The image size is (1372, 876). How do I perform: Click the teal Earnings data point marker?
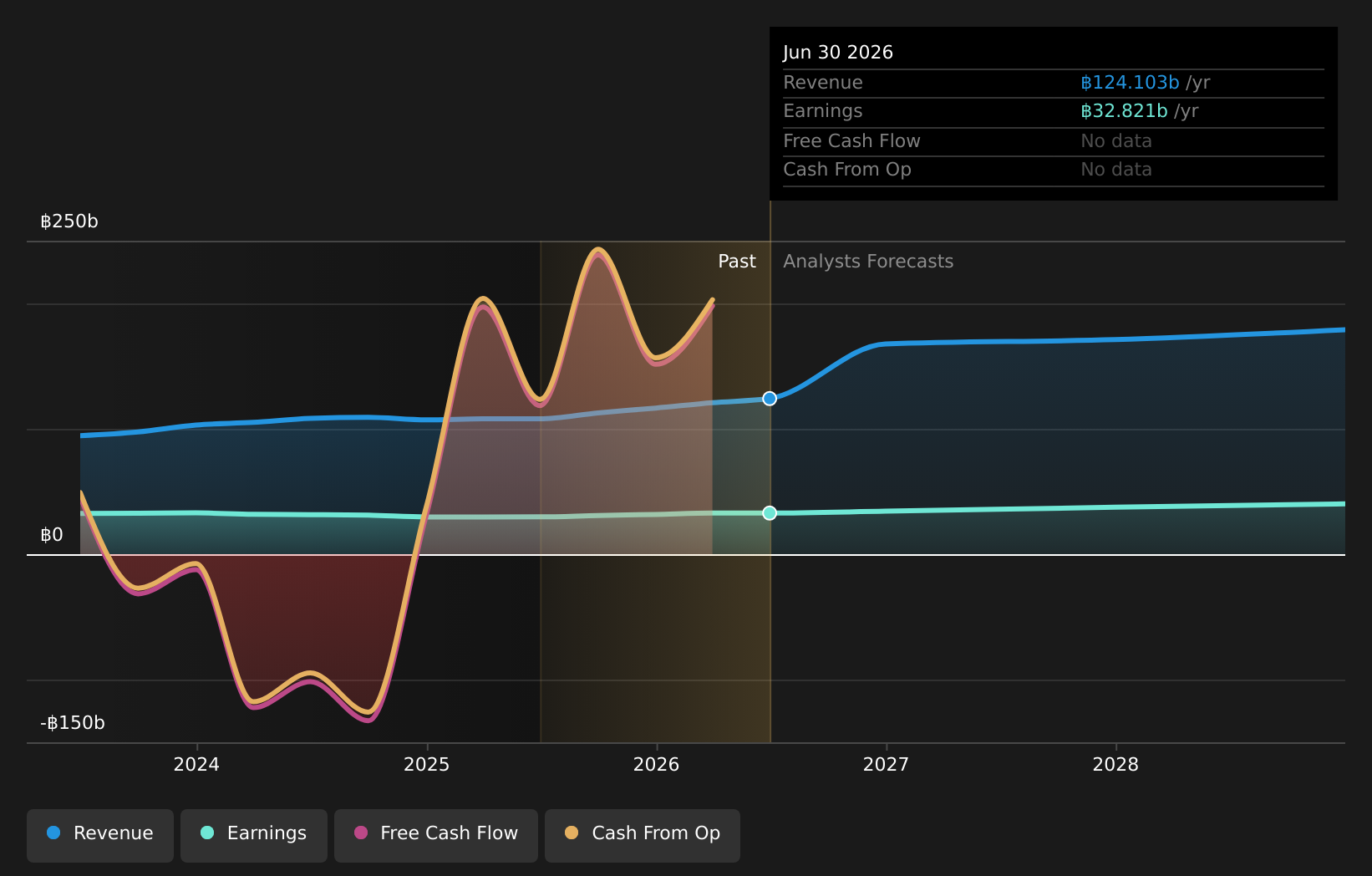point(770,513)
